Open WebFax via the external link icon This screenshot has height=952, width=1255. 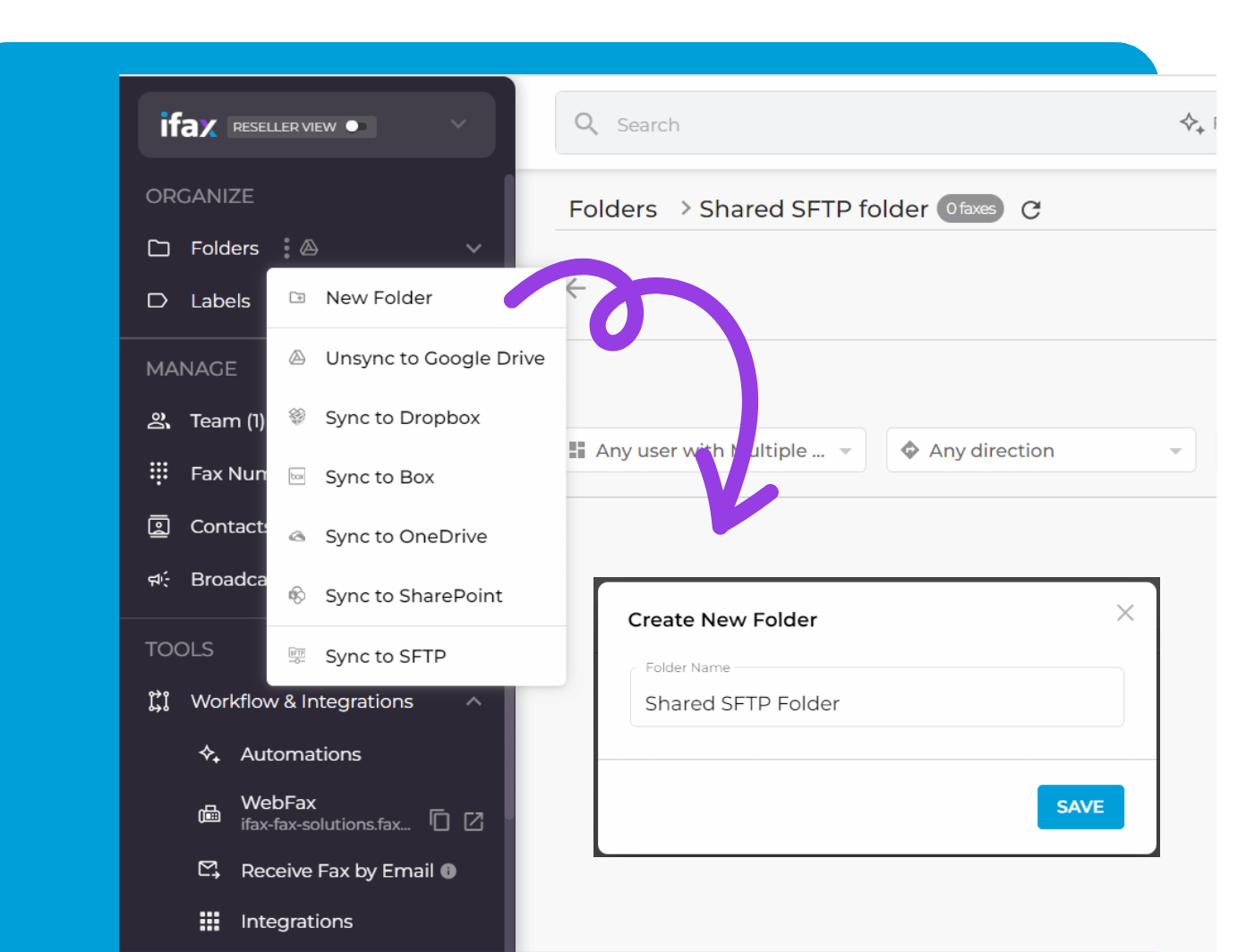click(473, 820)
